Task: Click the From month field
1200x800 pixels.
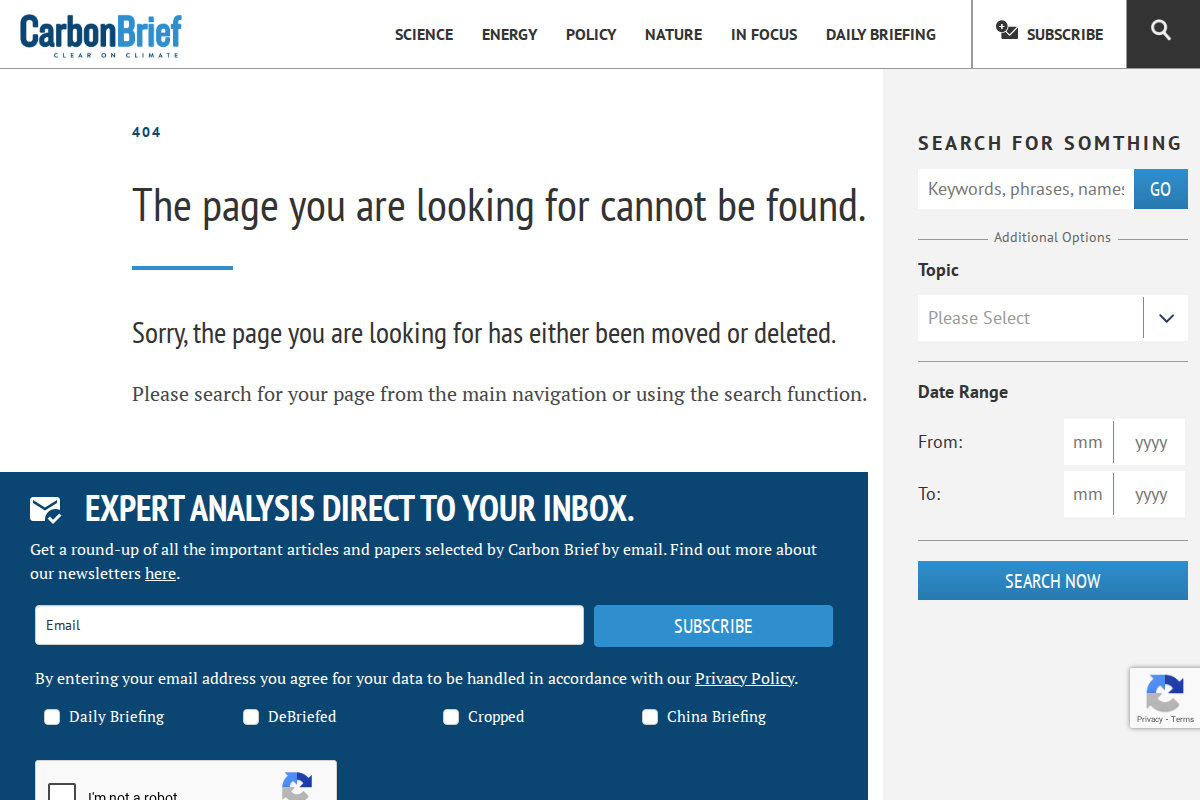Action: click(1087, 442)
